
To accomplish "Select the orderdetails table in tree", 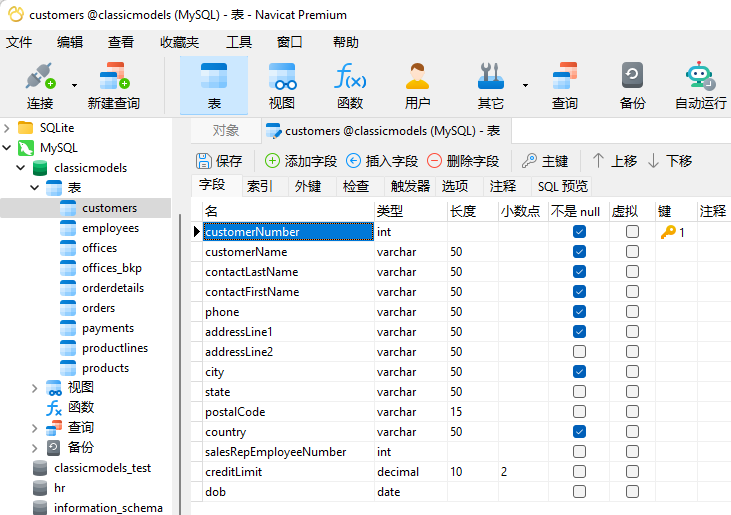I will coord(113,288).
